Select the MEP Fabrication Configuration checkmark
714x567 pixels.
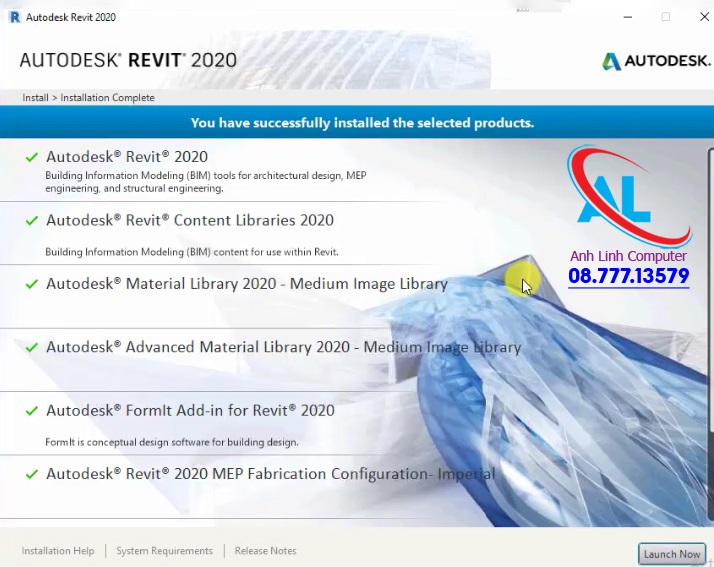tap(32, 474)
